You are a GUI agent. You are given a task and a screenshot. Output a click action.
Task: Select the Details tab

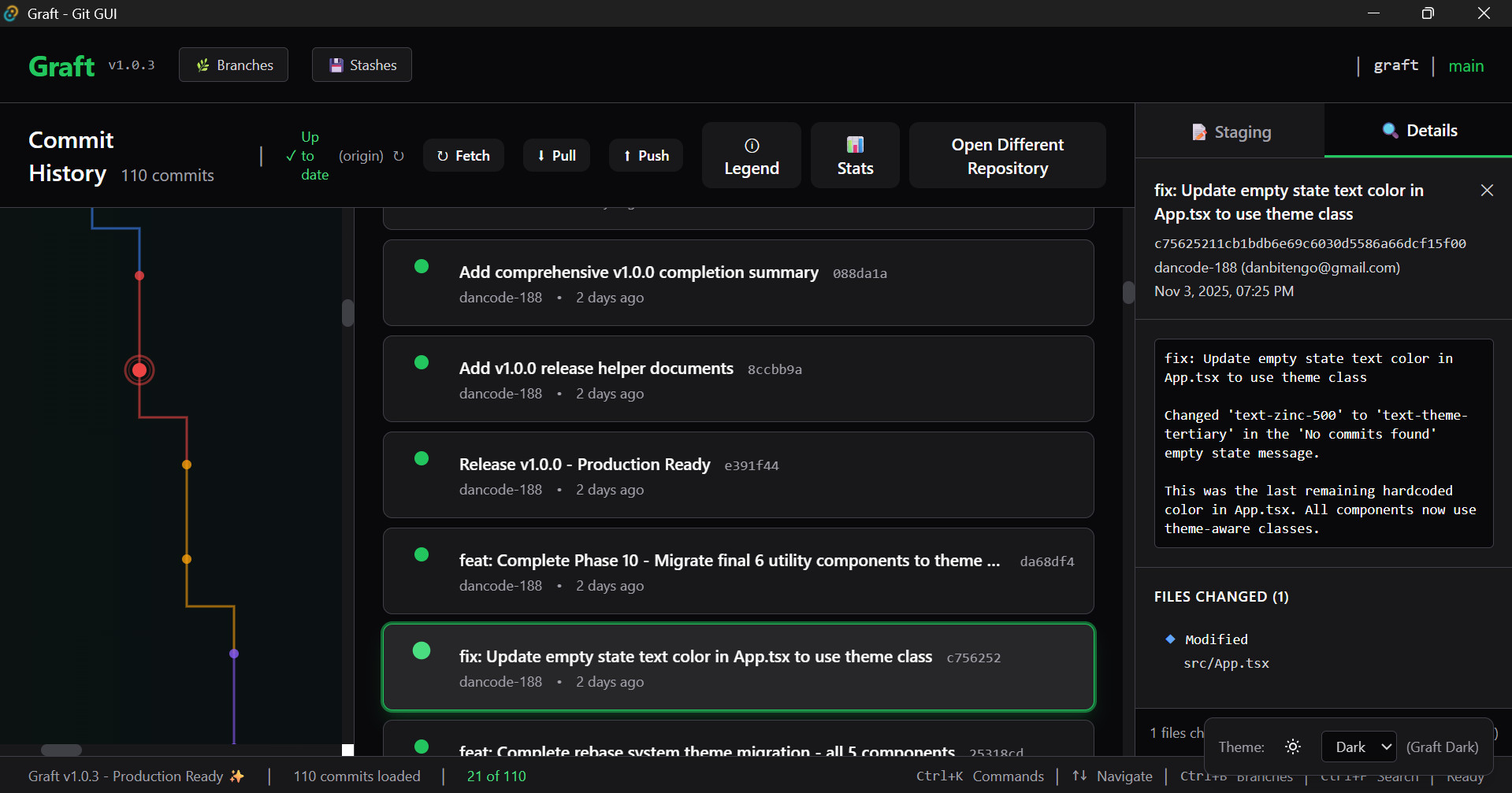tap(1419, 131)
